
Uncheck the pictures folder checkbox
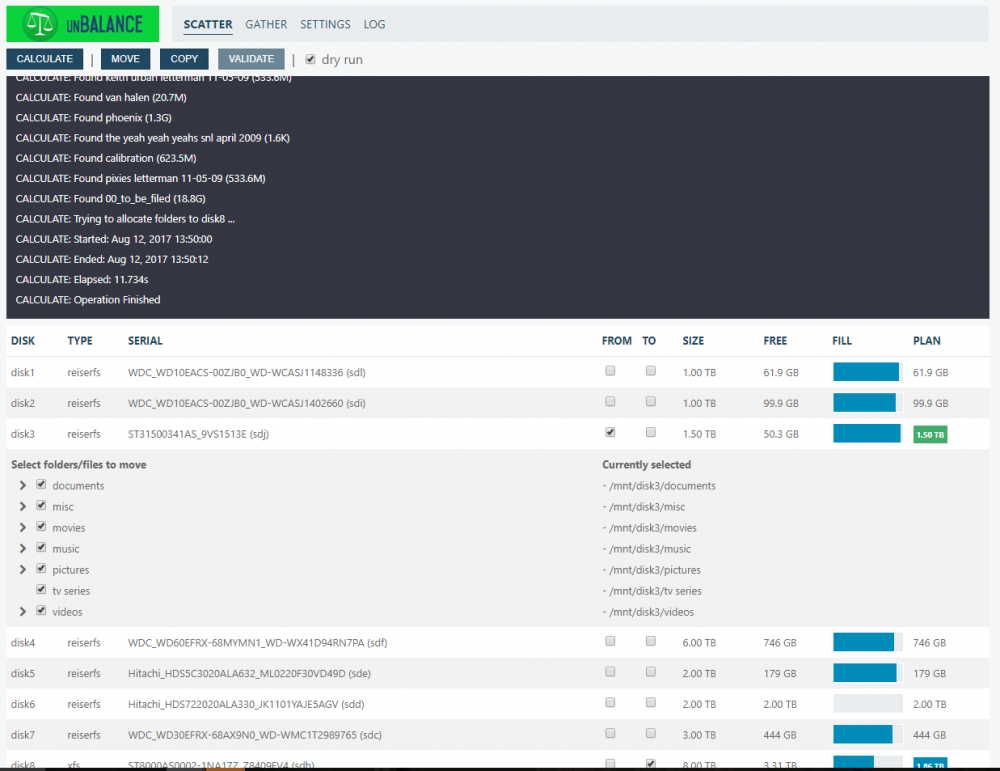41,569
